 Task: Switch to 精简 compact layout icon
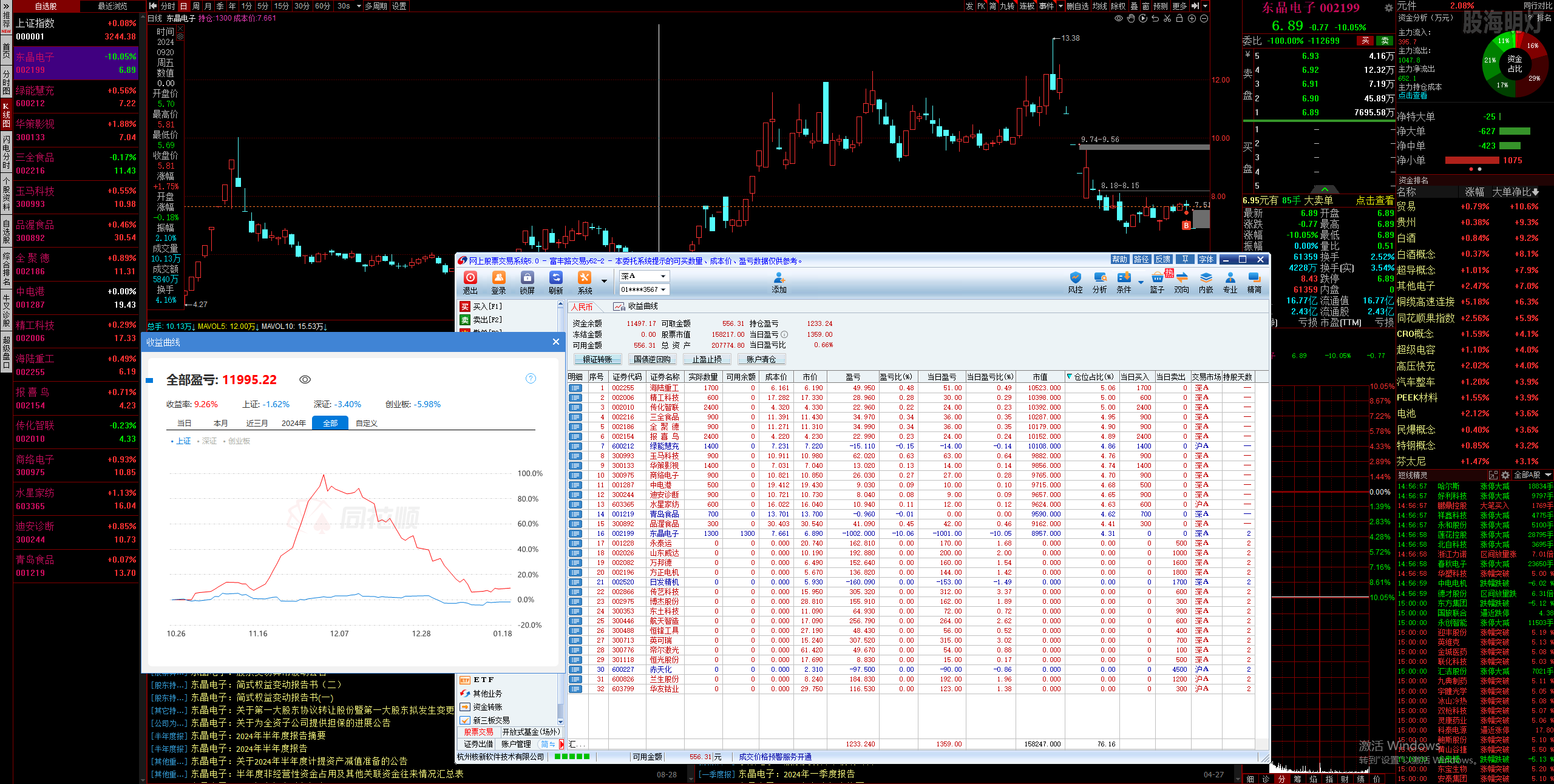click(x=1254, y=282)
